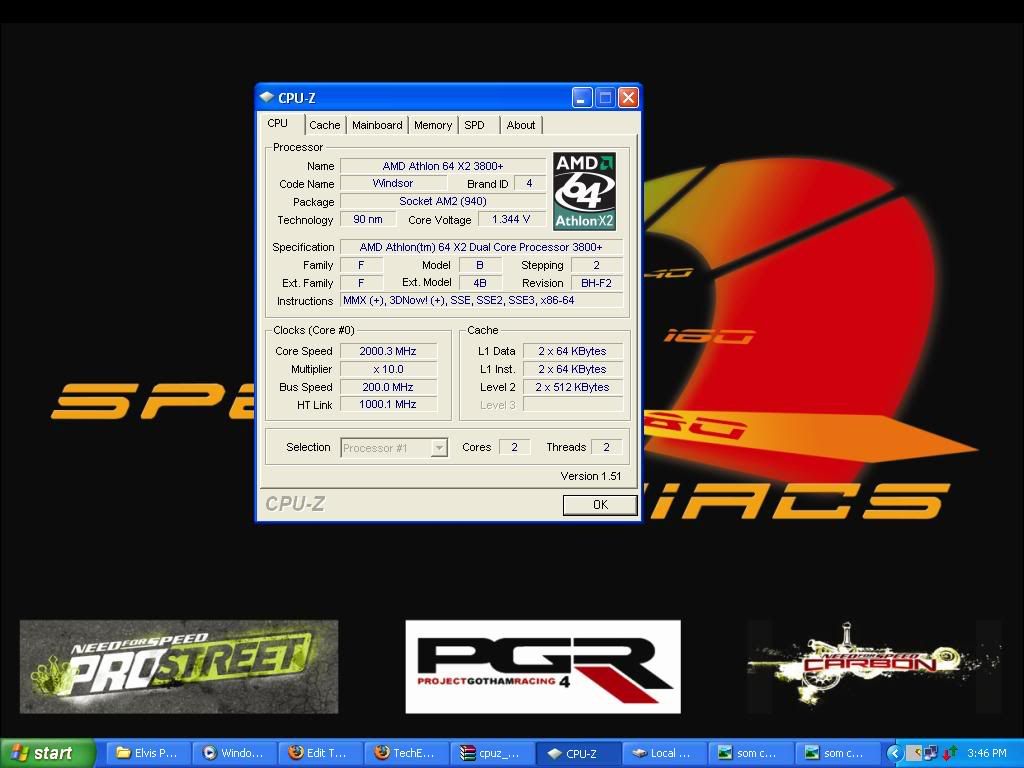Viewport: 1024px width, 768px height.
Task: Click the Package value Socket AM2 (940)
Action: [x=443, y=201]
